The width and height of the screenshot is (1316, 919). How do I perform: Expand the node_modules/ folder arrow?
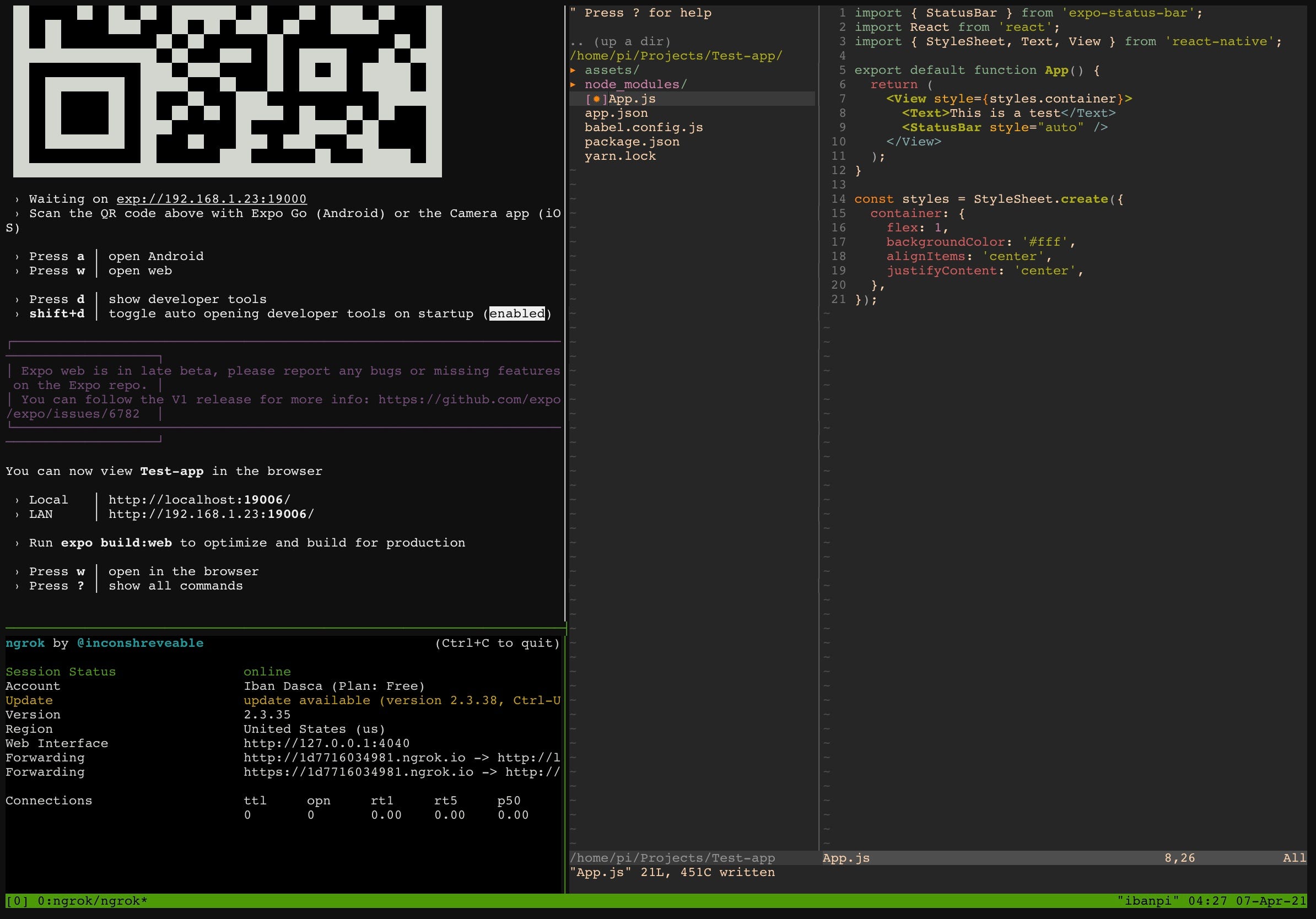573,84
